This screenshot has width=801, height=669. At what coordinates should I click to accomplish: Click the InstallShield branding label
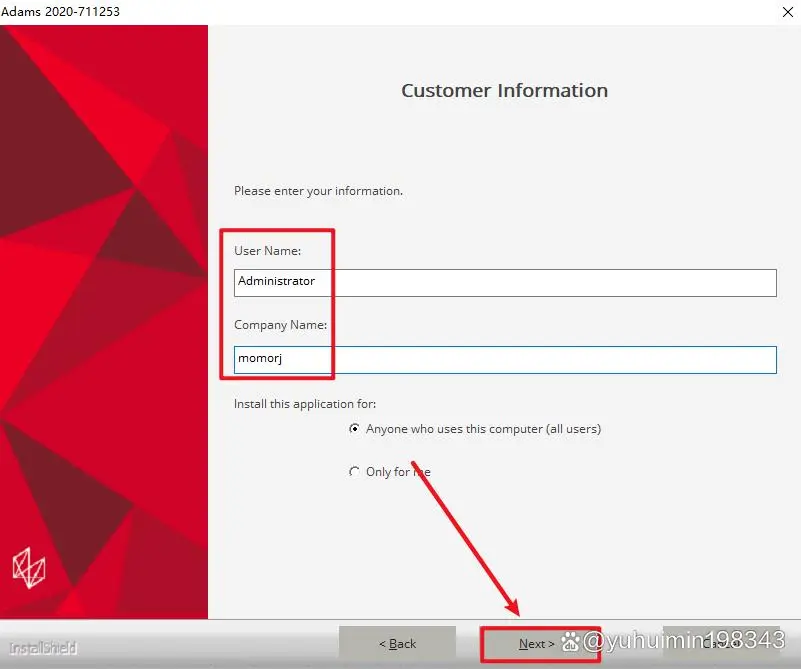tap(43, 648)
